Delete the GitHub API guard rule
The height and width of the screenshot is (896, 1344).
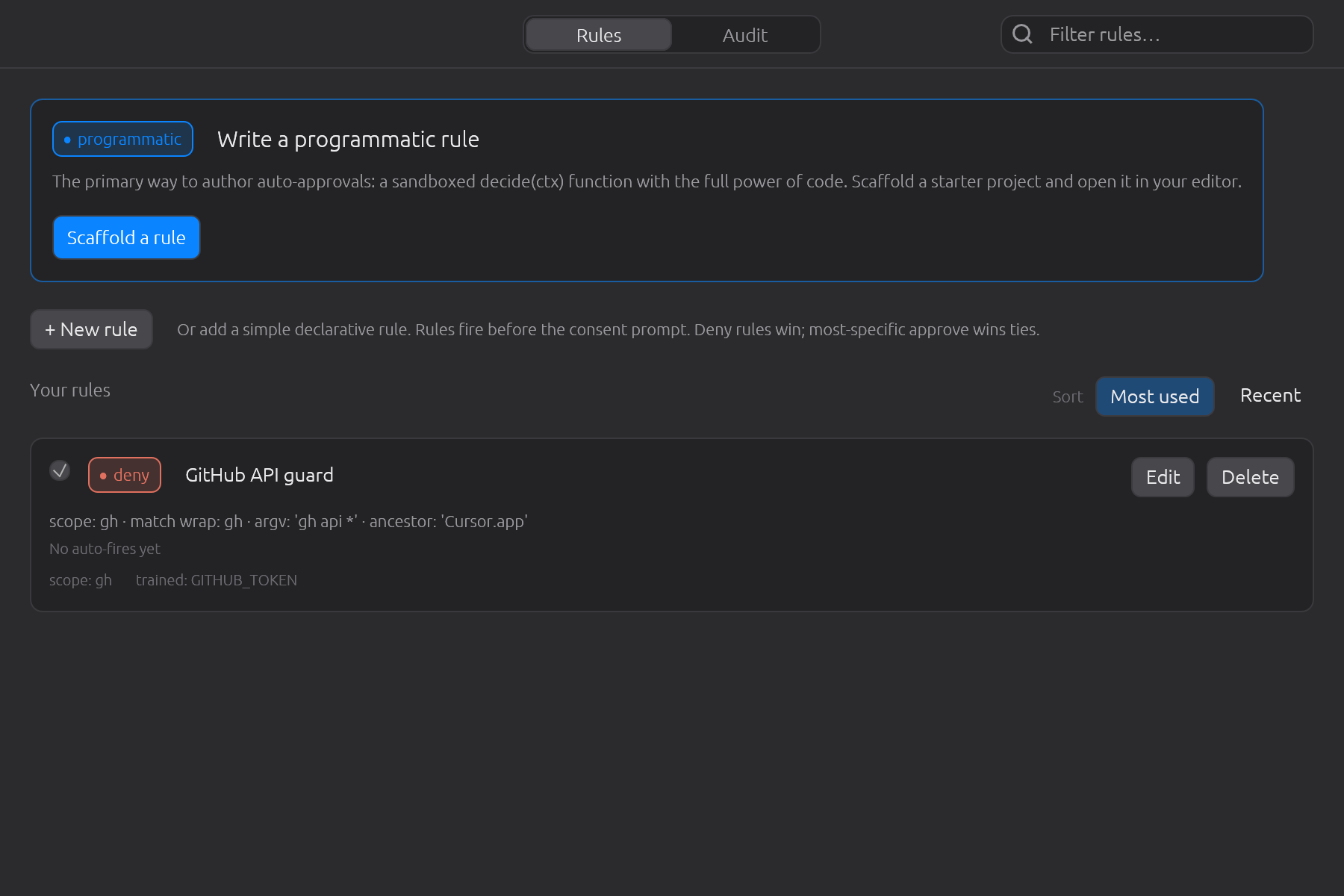(x=1250, y=477)
